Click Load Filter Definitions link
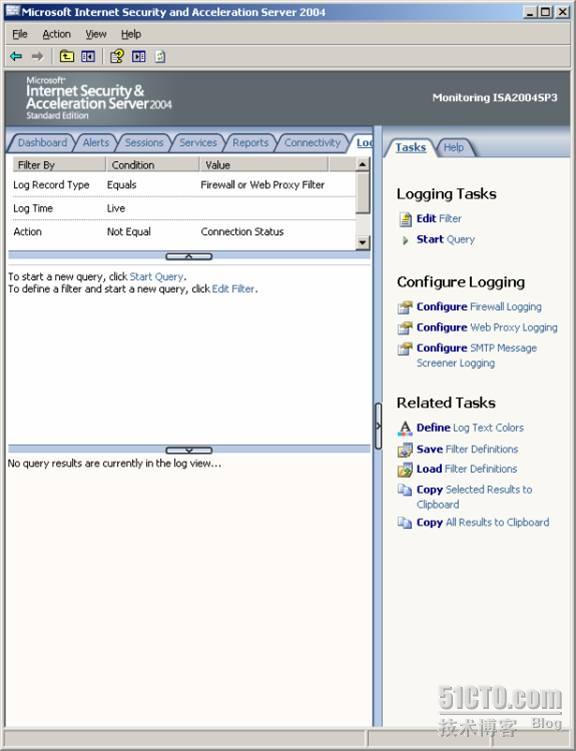Screen dimensions: 576x751 [466, 469]
